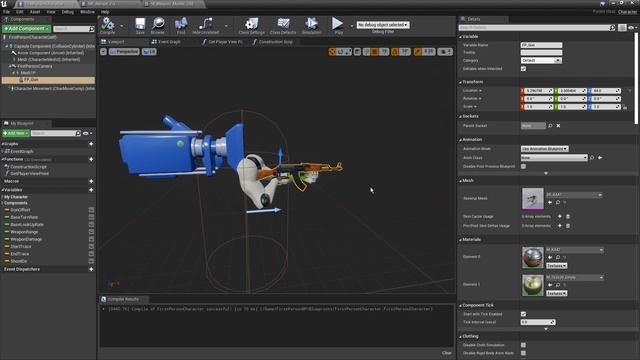This screenshot has height=360, width=640.
Task: Open the Window menu
Action: (x=87, y=12)
